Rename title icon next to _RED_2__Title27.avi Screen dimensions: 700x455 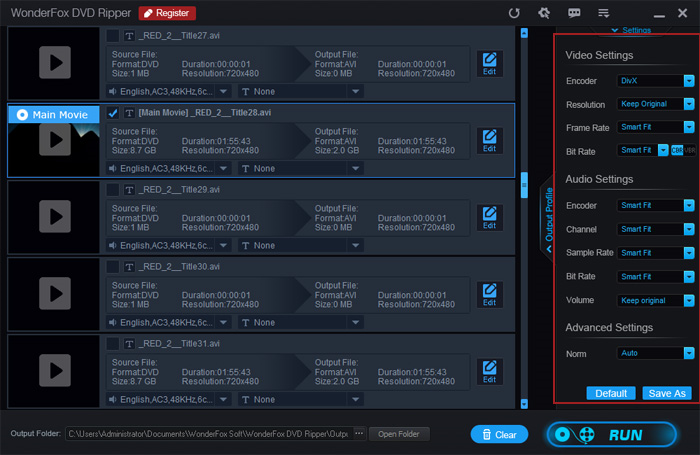pos(129,36)
